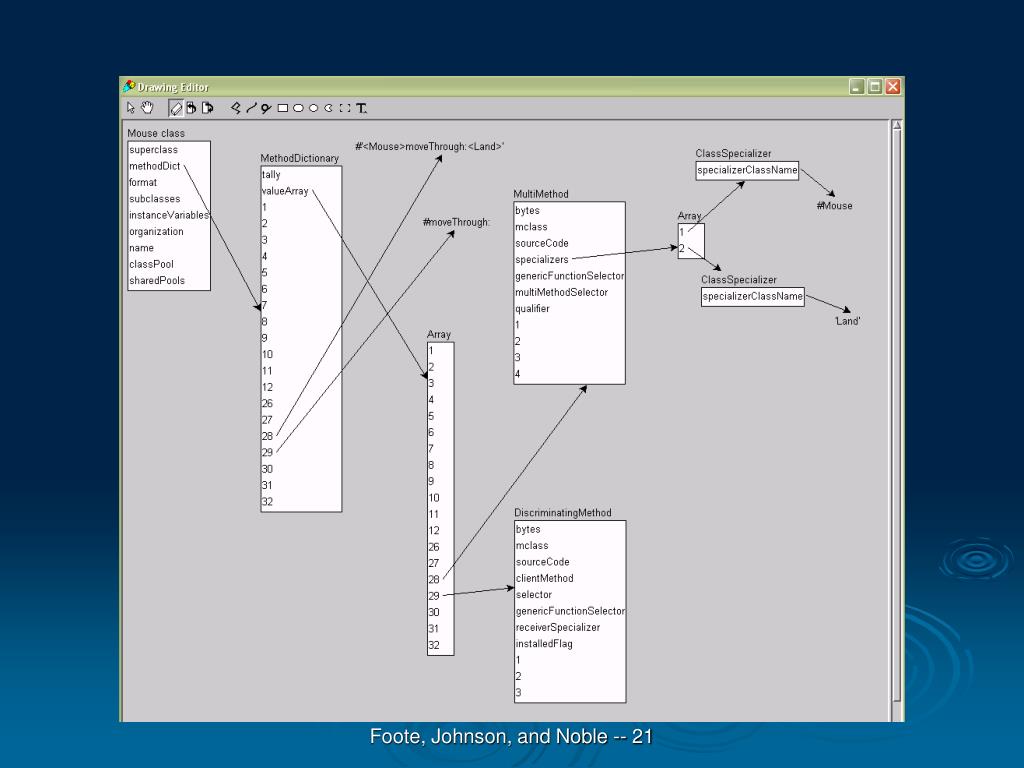
Task: Select 'classPool' field
Action: click(152, 264)
